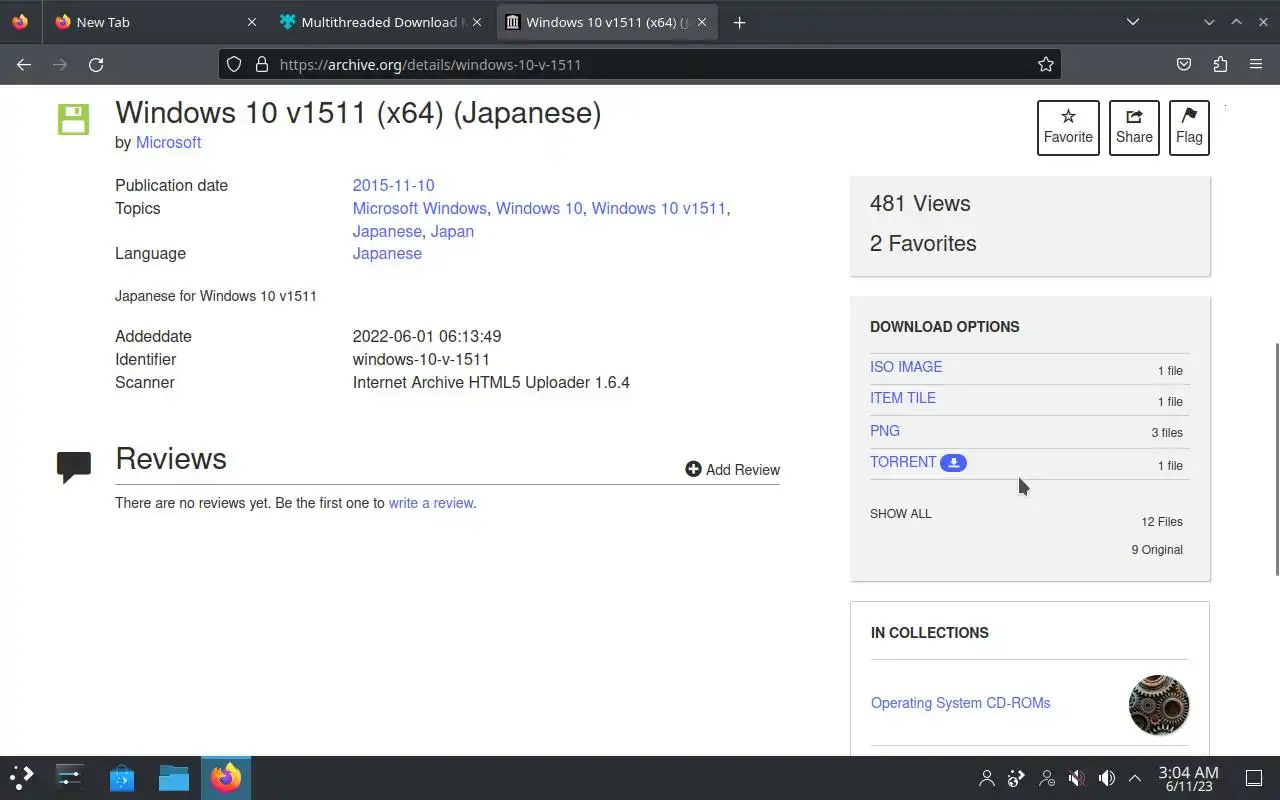Viewport: 1280px width, 800px height.
Task: Click the Firefox View icon in tab bar
Action: point(20,21)
